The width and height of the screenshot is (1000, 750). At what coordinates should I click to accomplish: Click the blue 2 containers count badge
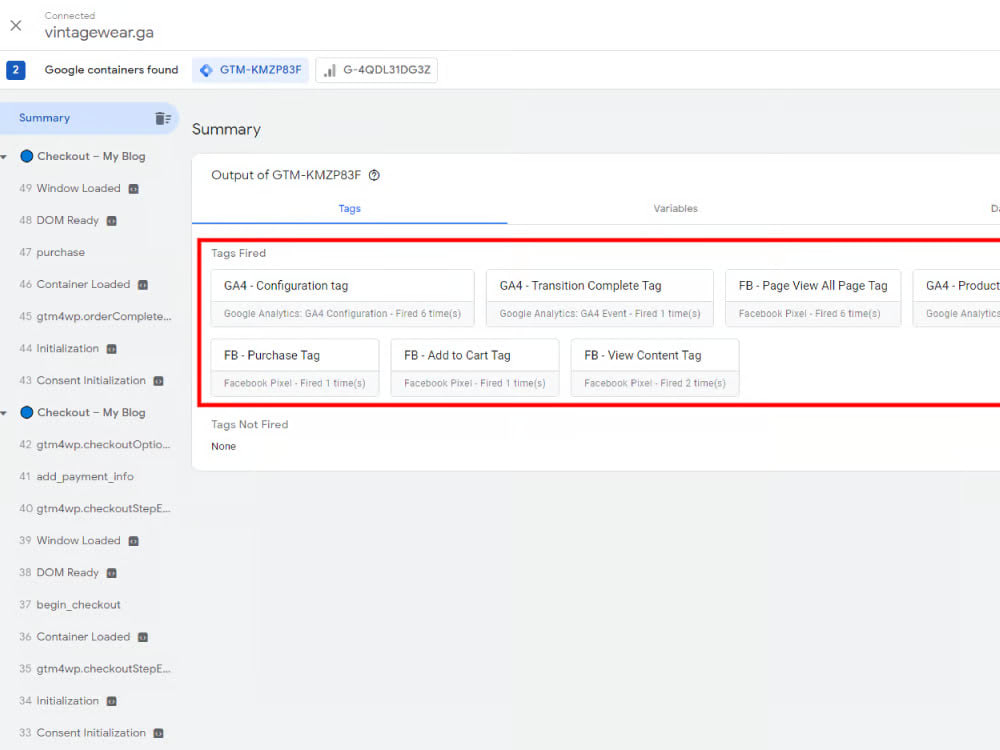pyautogui.click(x=16, y=70)
